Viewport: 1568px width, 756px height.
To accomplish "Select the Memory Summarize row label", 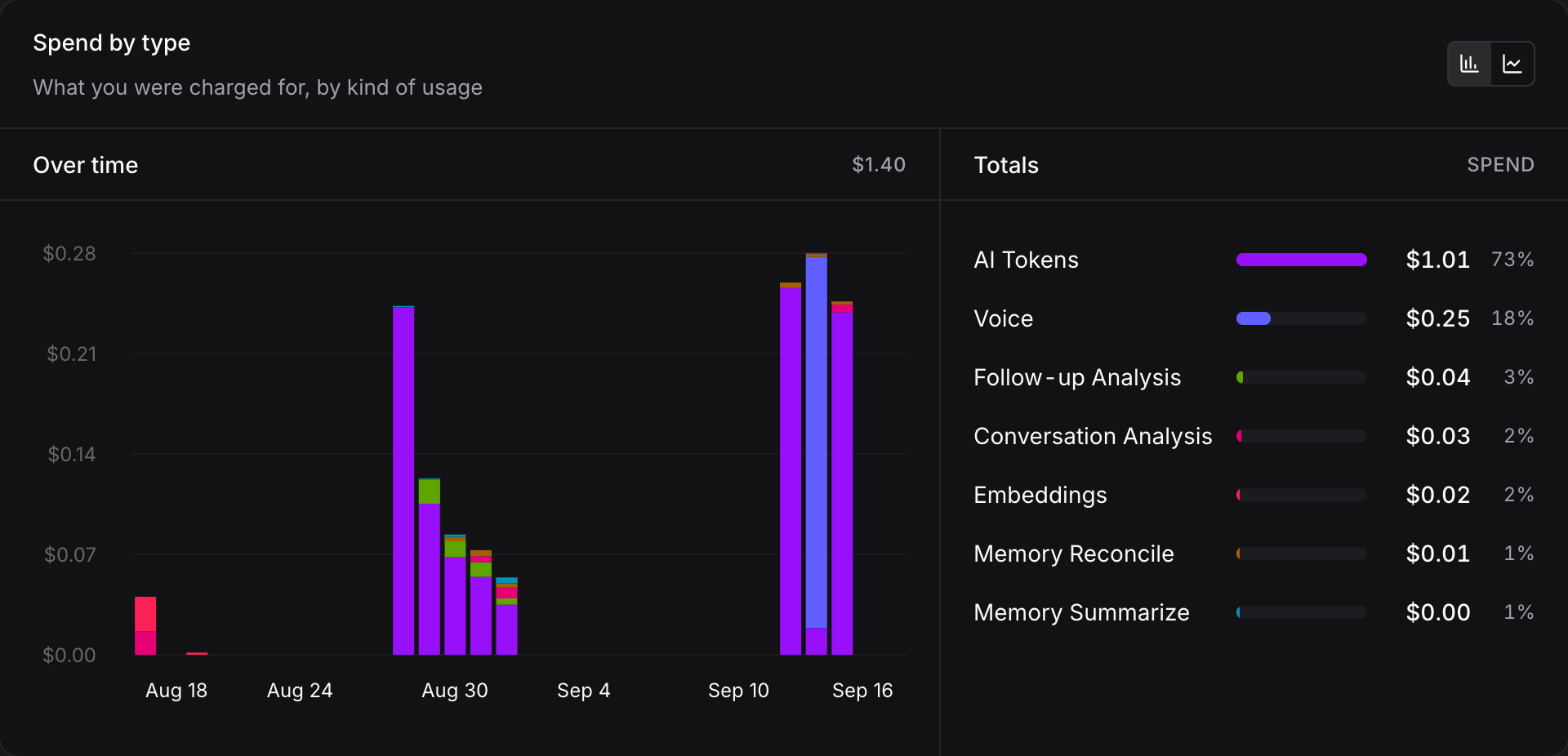I will pos(1081,612).
